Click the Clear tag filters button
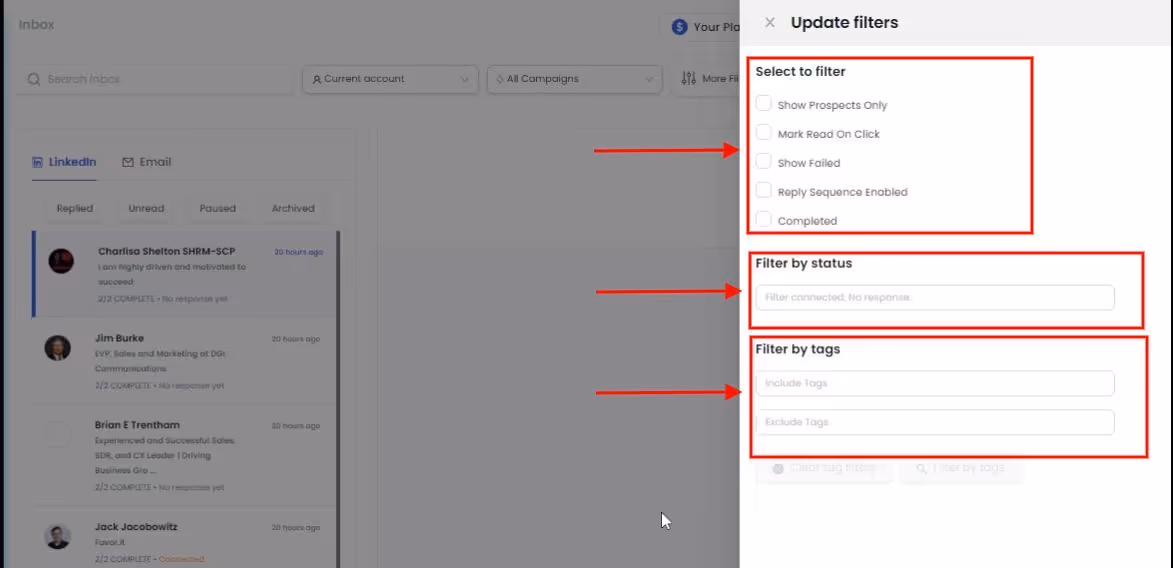 tap(824, 468)
